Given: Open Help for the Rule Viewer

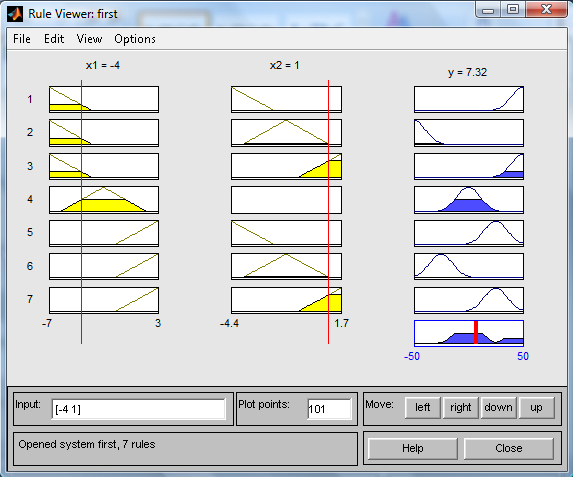Looking at the screenshot, I should pos(413,448).
